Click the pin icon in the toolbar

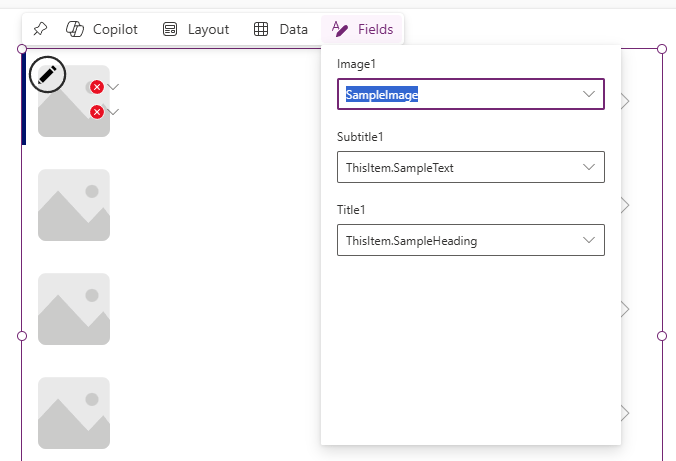pos(40,29)
